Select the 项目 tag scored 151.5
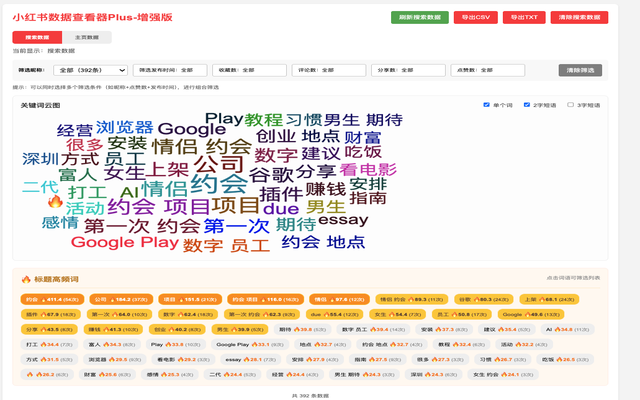This screenshot has height=400, width=640. tap(190, 299)
